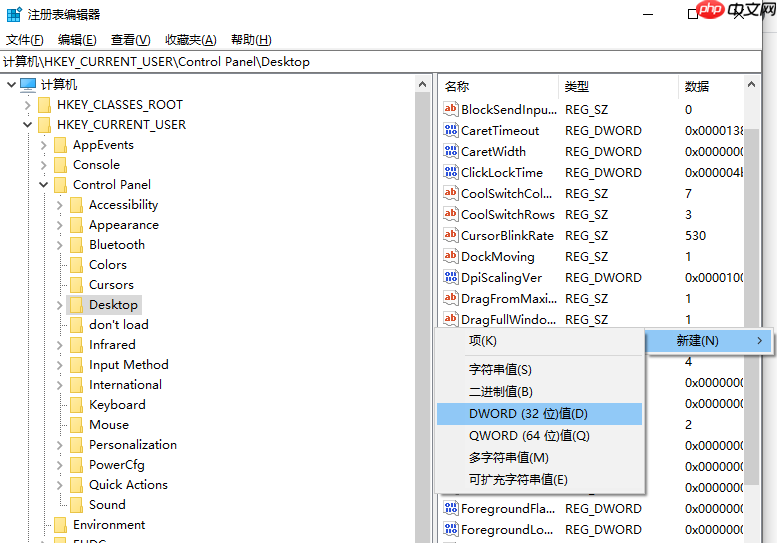Click the values pane scroll up arrow
Viewport: 777px width, 543px height.
(x=751, y=84)
